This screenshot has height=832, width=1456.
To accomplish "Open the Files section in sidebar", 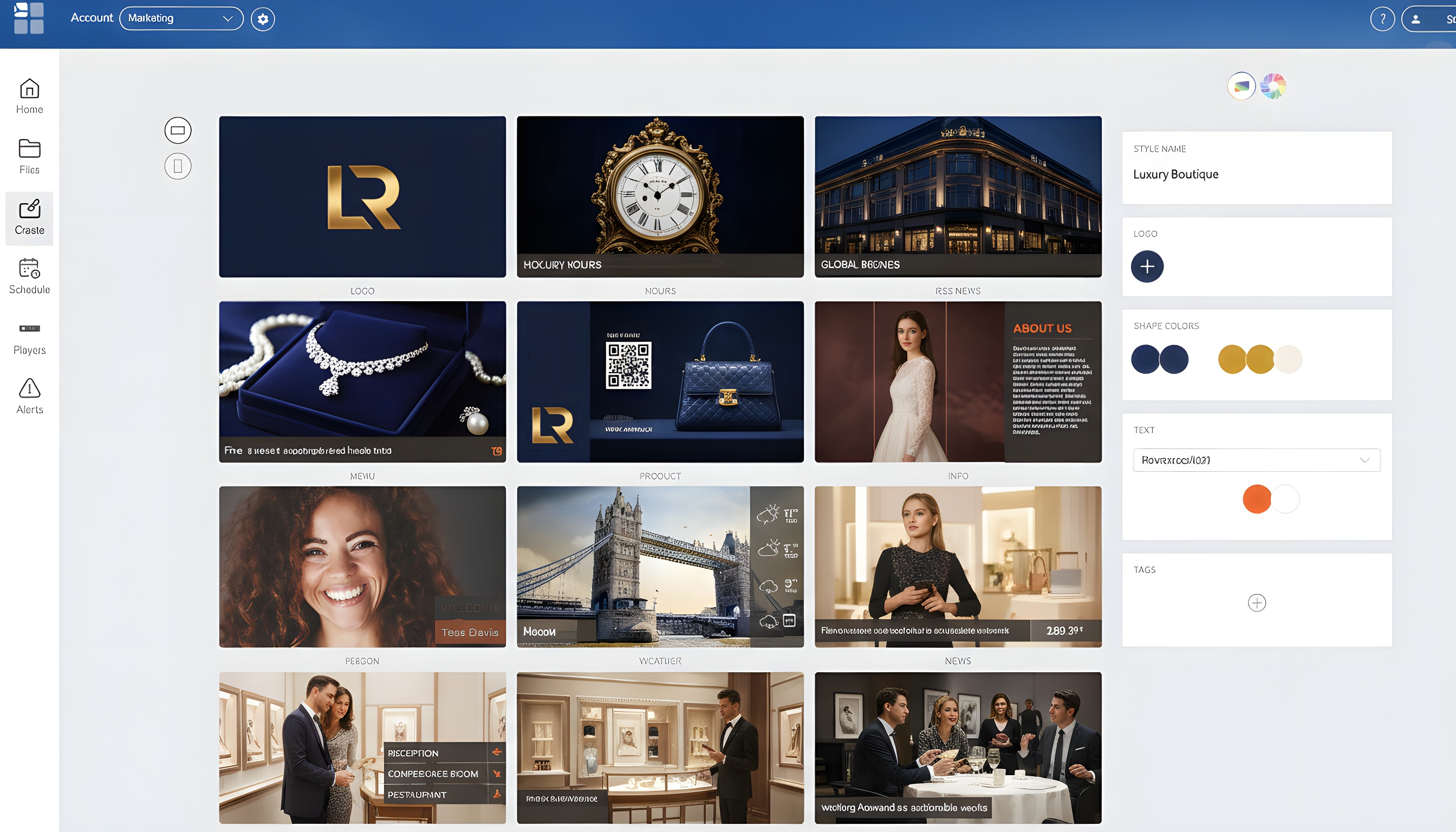I will pos(29,156).
